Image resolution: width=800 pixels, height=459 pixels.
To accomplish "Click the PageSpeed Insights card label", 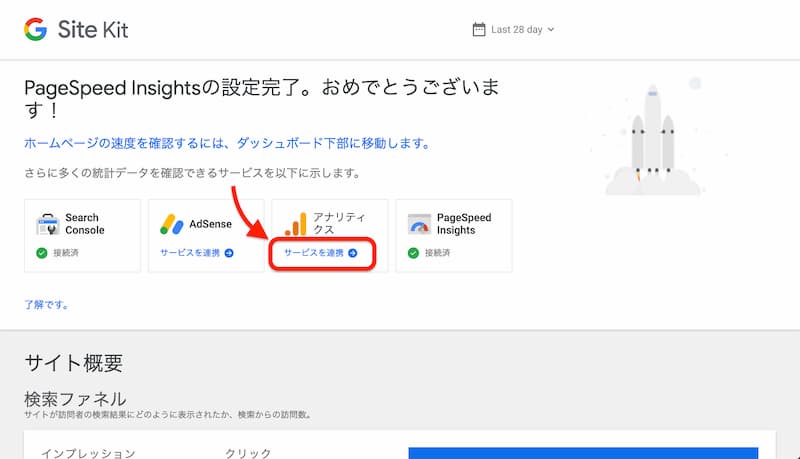I will click(464, 224).
